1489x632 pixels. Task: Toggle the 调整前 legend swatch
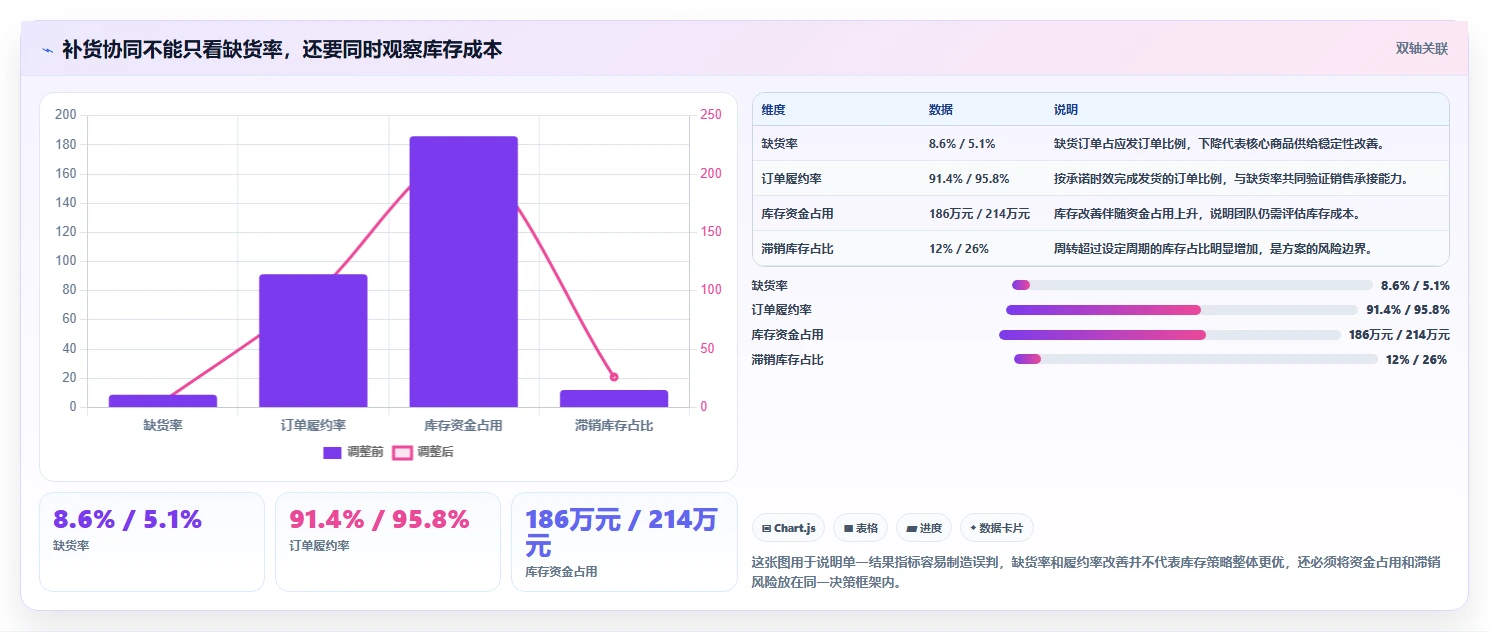click(333, 453)
